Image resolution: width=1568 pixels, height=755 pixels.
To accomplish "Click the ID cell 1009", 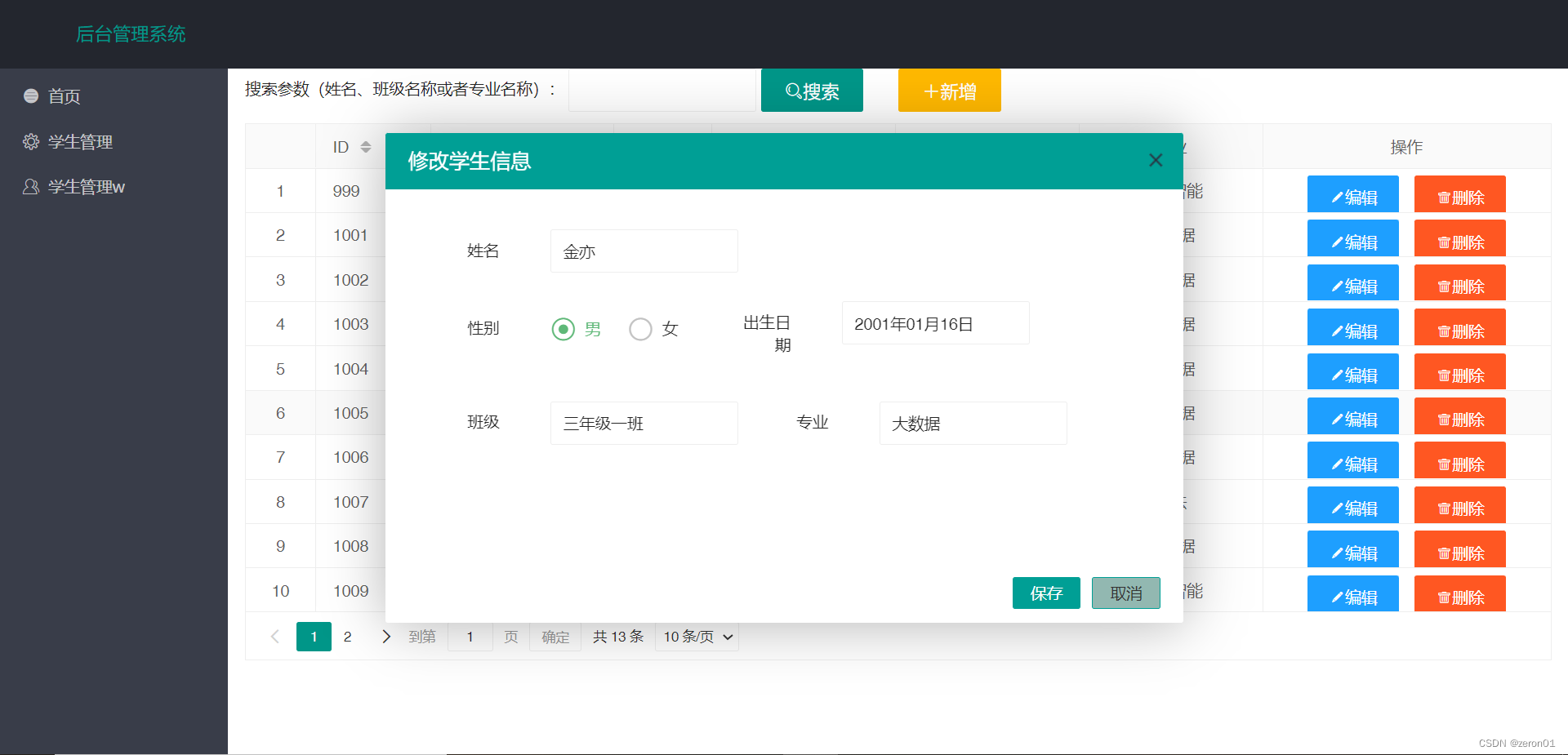I will [351, 591].
